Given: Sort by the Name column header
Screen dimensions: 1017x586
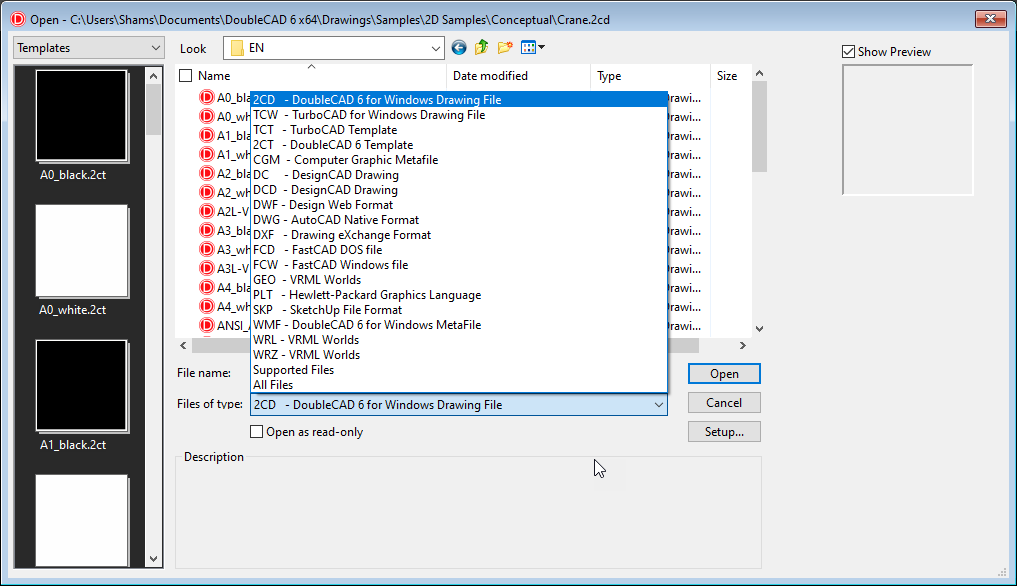Looking at the screenshot, I should 214,76.
